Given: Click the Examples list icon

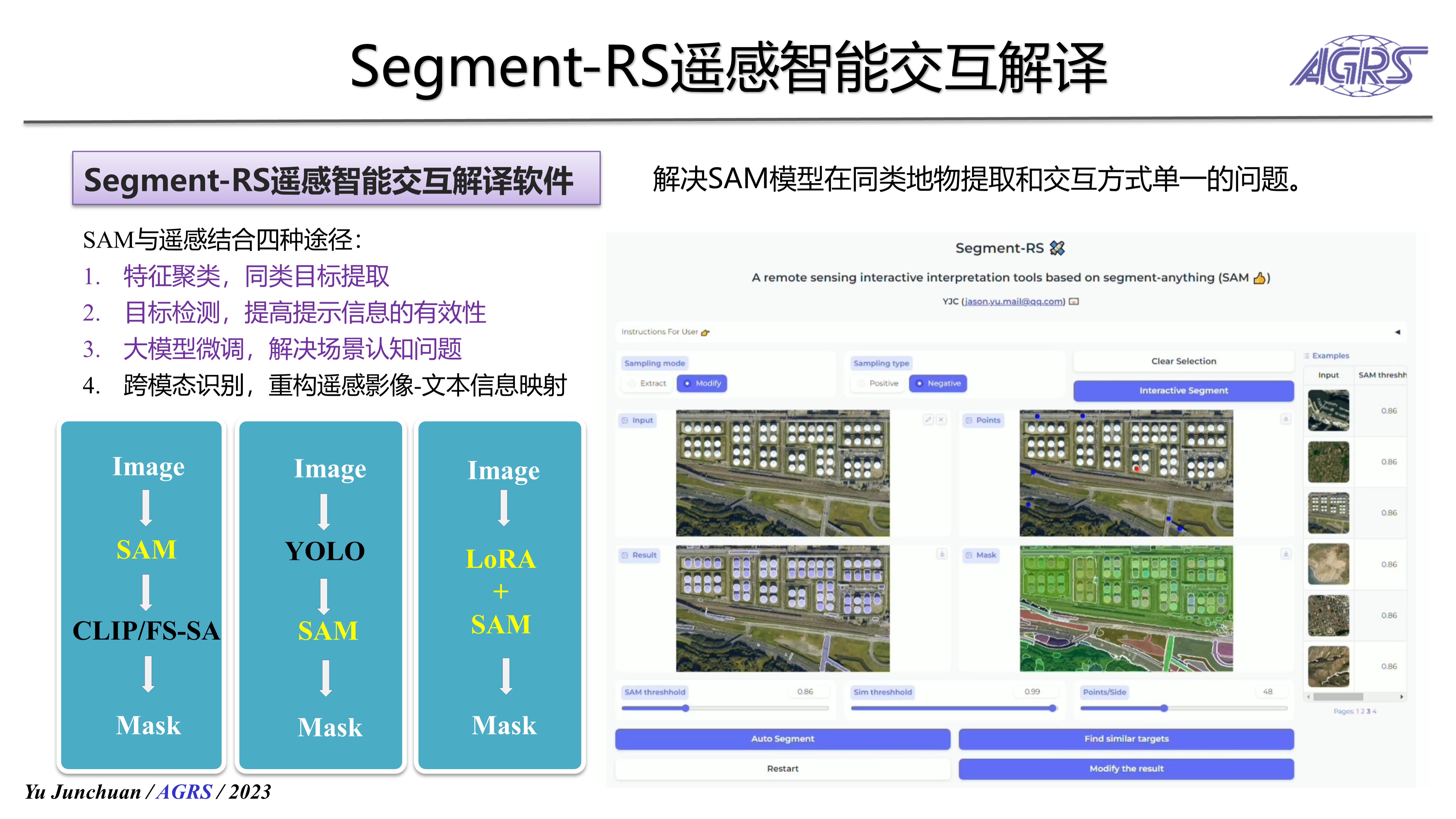Looking at the screenshot, I should 1307,356.
